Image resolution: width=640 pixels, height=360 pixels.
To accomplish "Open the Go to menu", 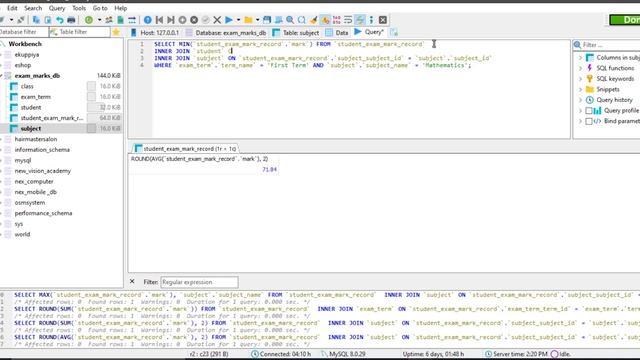I will (100, 8).
